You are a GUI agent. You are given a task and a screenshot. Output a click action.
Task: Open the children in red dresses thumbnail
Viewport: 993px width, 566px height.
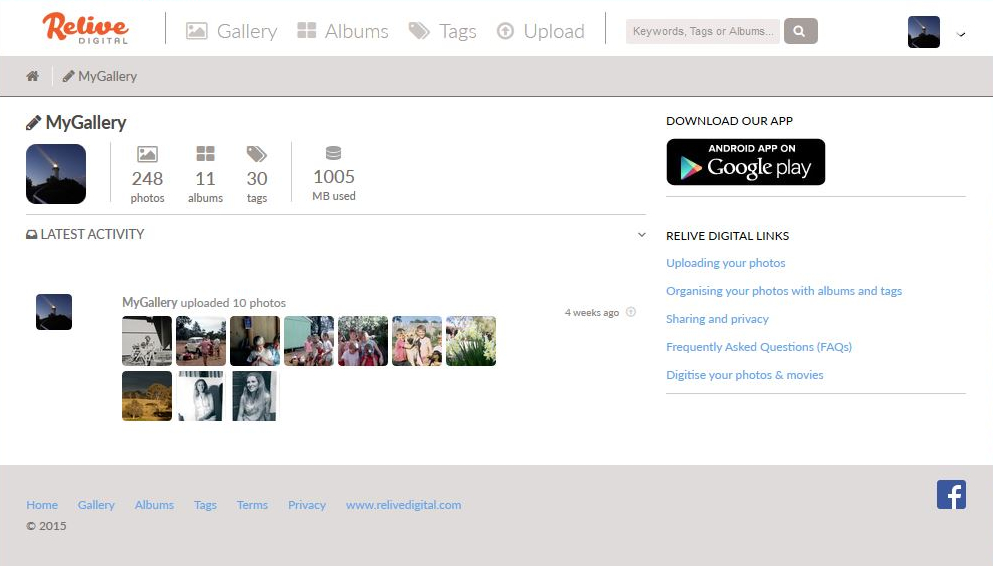pyautogui.click(x=363, y=341)
